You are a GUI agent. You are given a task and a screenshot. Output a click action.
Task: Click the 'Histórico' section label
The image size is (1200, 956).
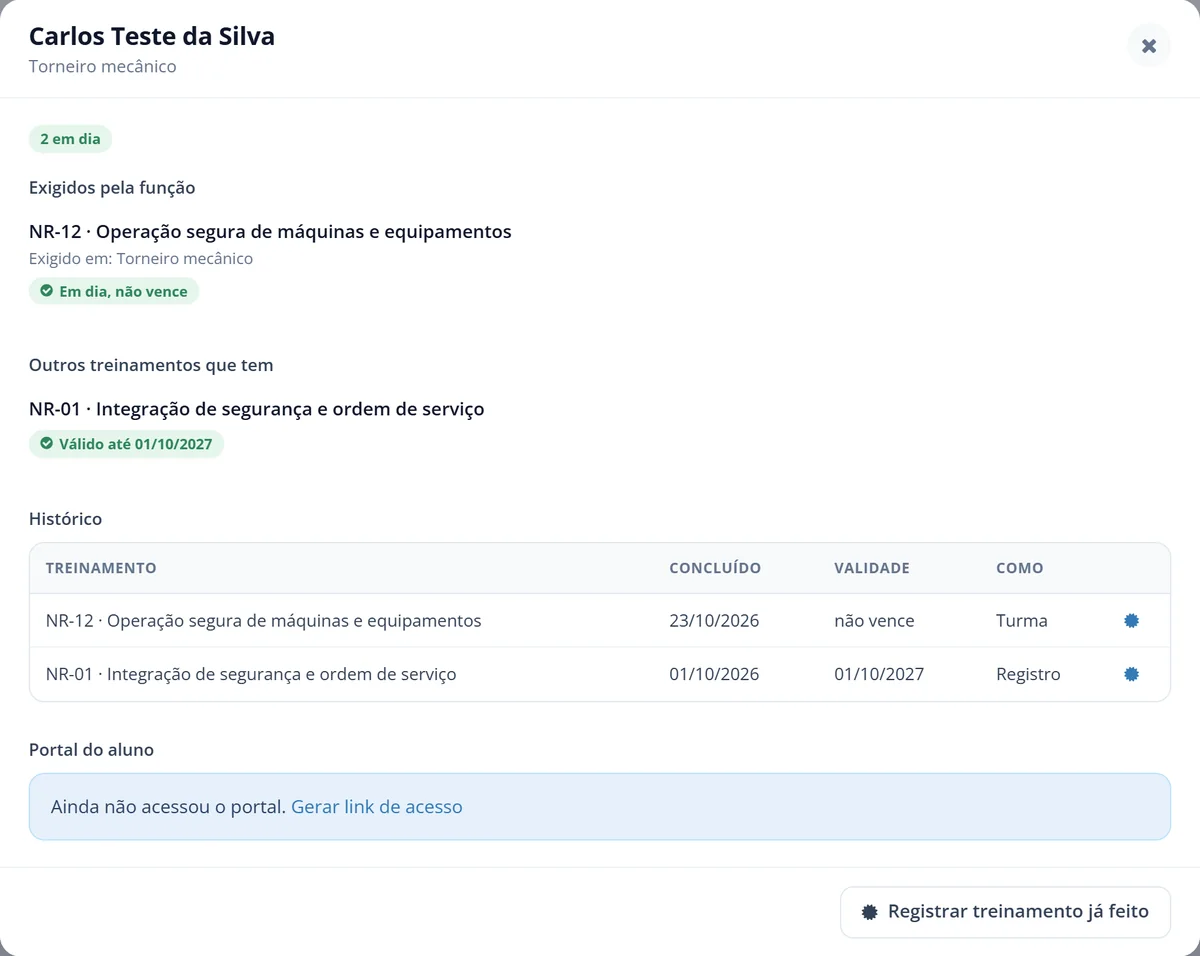(x=65, y=519)
